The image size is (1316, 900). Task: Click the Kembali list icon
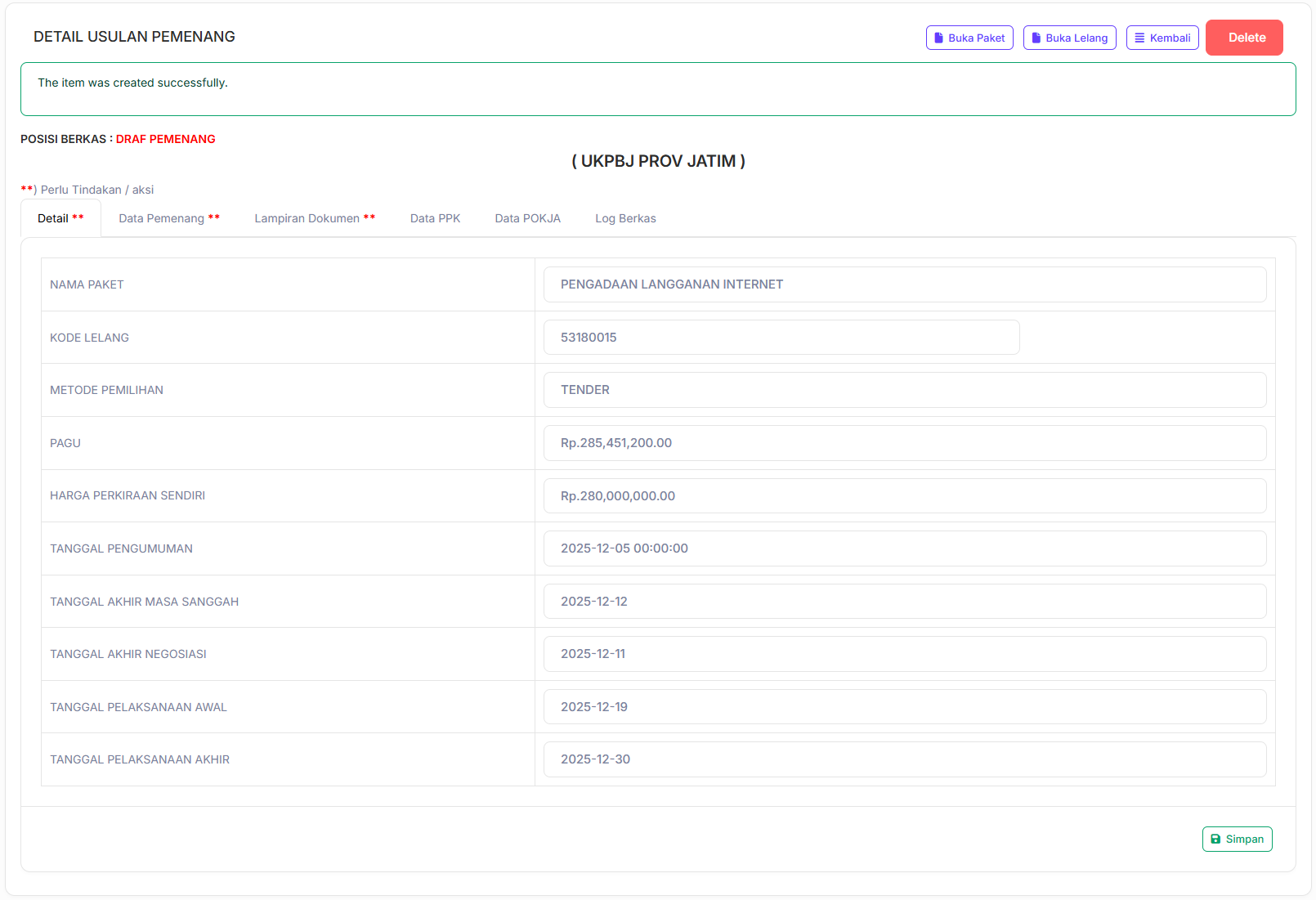[1139, 38]
